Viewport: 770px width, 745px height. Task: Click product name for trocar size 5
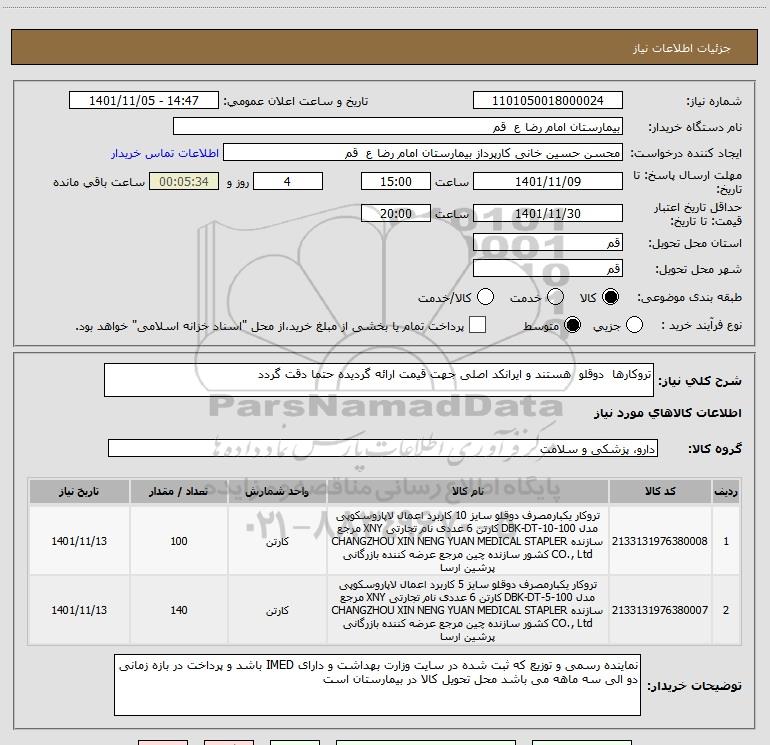[468, 610]
